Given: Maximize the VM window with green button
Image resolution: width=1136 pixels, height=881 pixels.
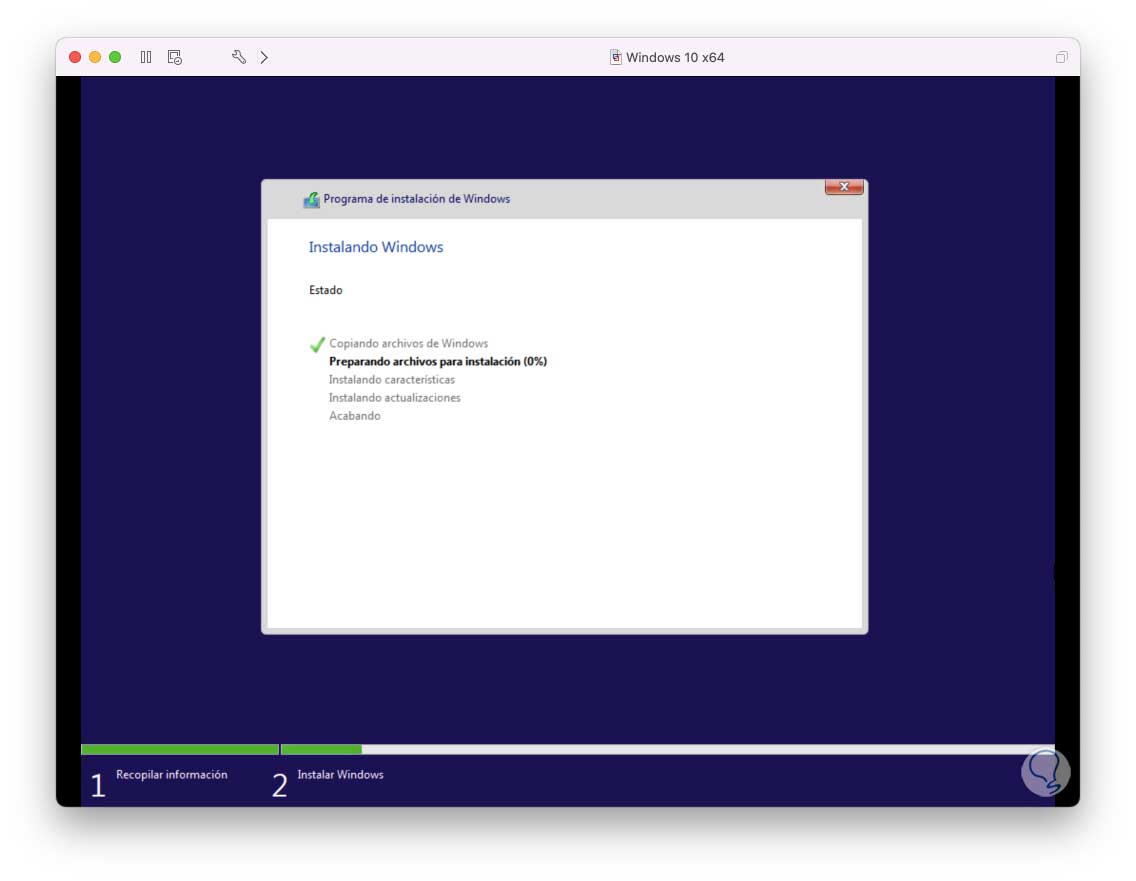Looking at the screenshot, I should point(115,57).
